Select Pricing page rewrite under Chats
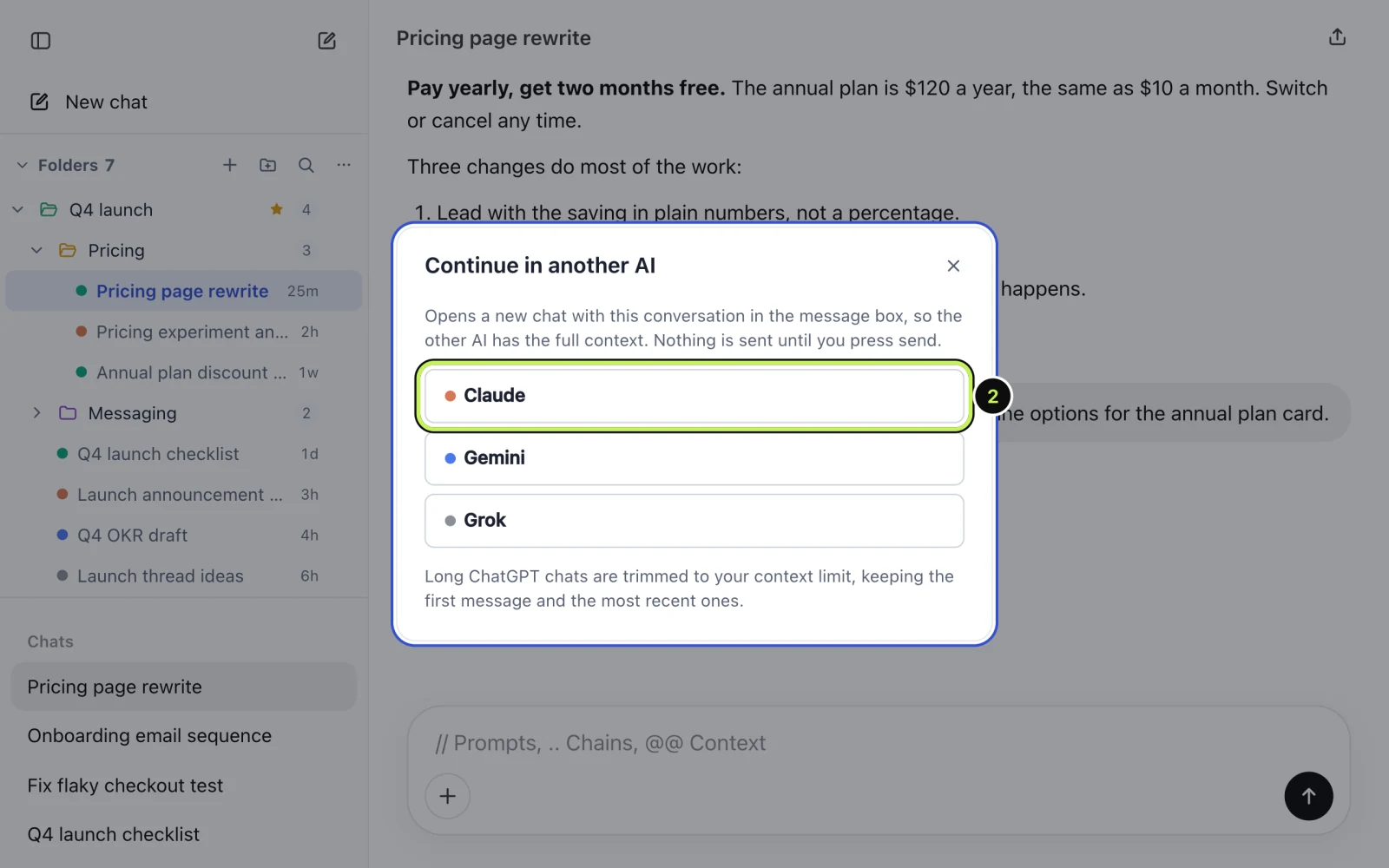Viewport: 1389px width, 868px height. tap(184, 687)
